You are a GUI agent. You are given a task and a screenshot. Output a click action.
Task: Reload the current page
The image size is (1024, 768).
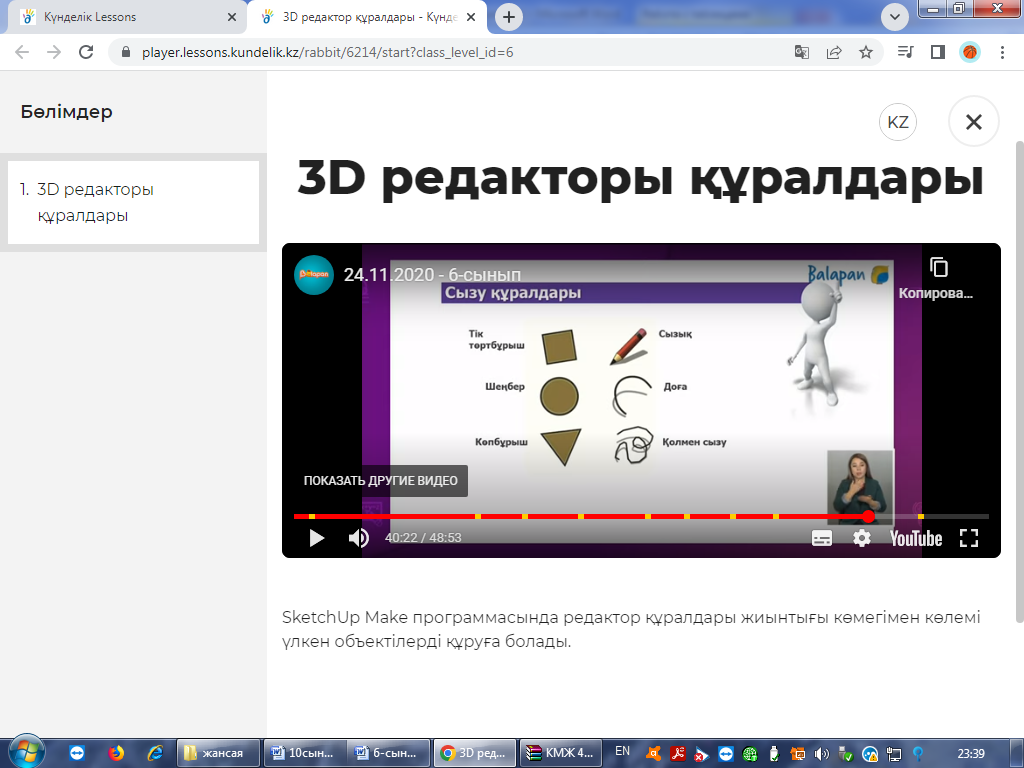[86, 52]
